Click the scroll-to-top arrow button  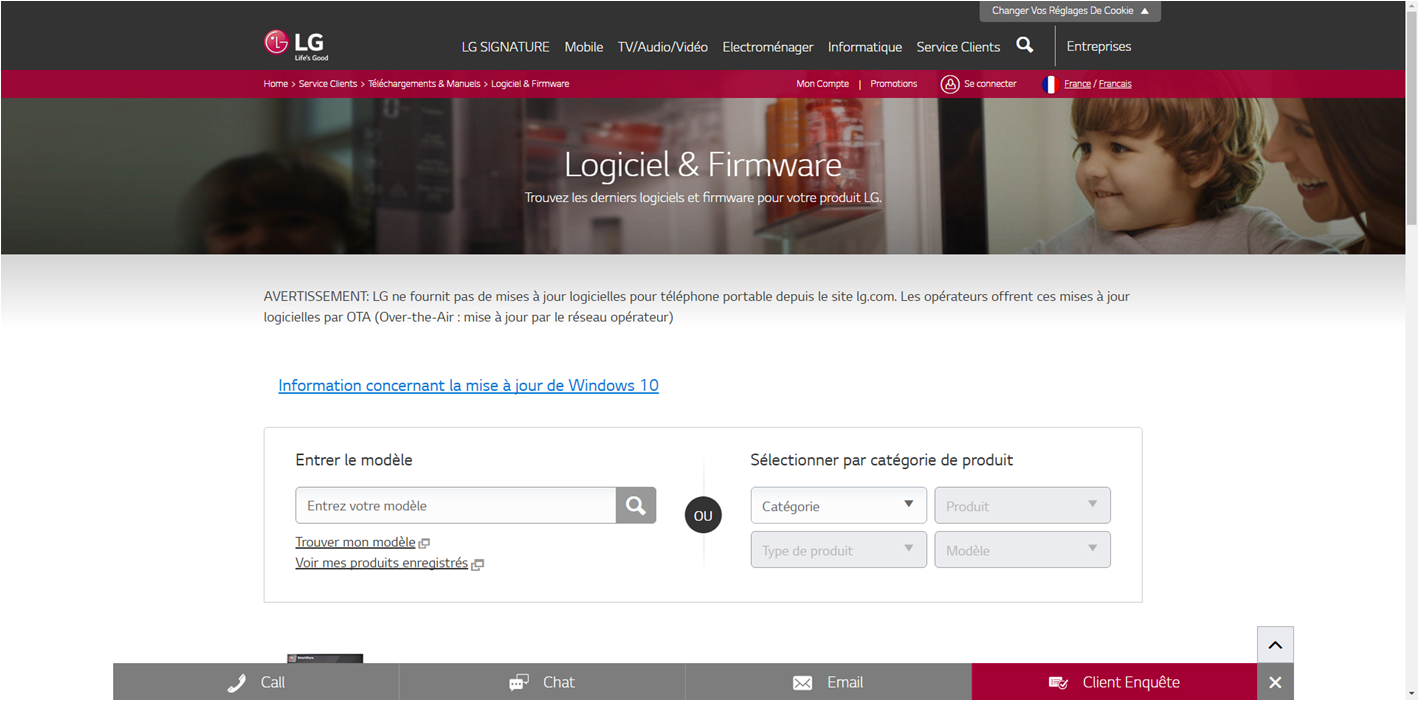pyautogui.click(x=1275, y=645)
